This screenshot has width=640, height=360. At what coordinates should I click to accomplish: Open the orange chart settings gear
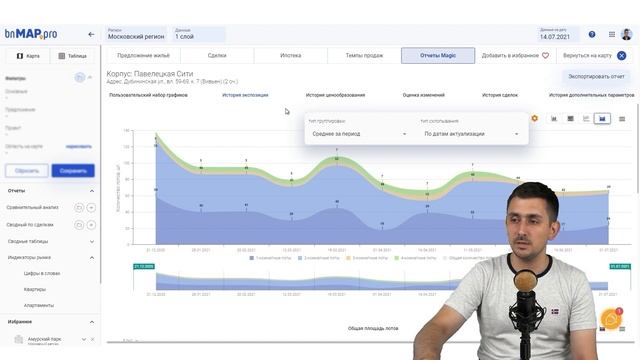pos(534,118)
